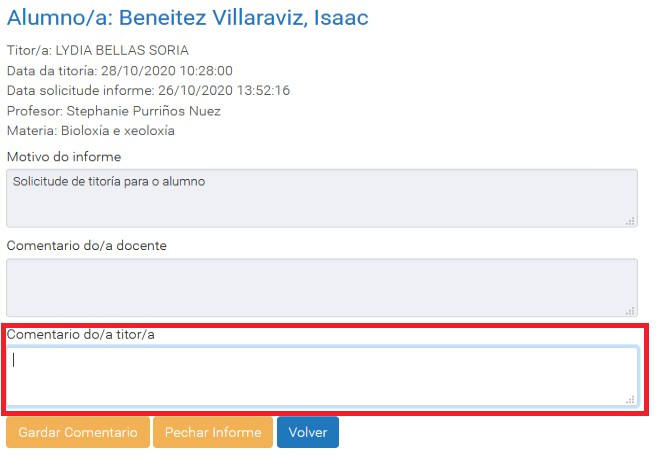
Task: Grab the resize handle of Motivo do informe box
Action: pyautogui.click(x=630, y=221)
